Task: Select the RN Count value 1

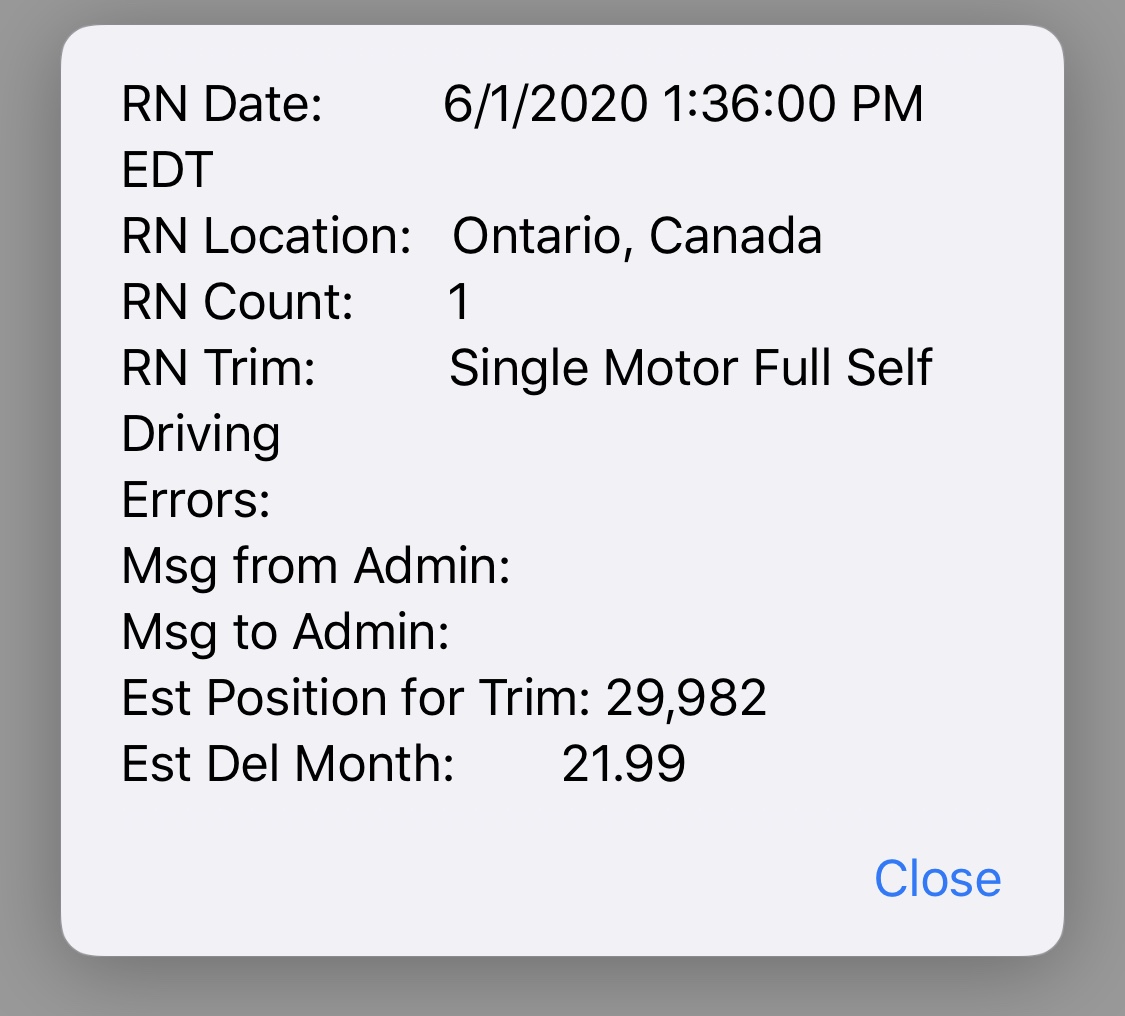Action: (x=458, y=302)
